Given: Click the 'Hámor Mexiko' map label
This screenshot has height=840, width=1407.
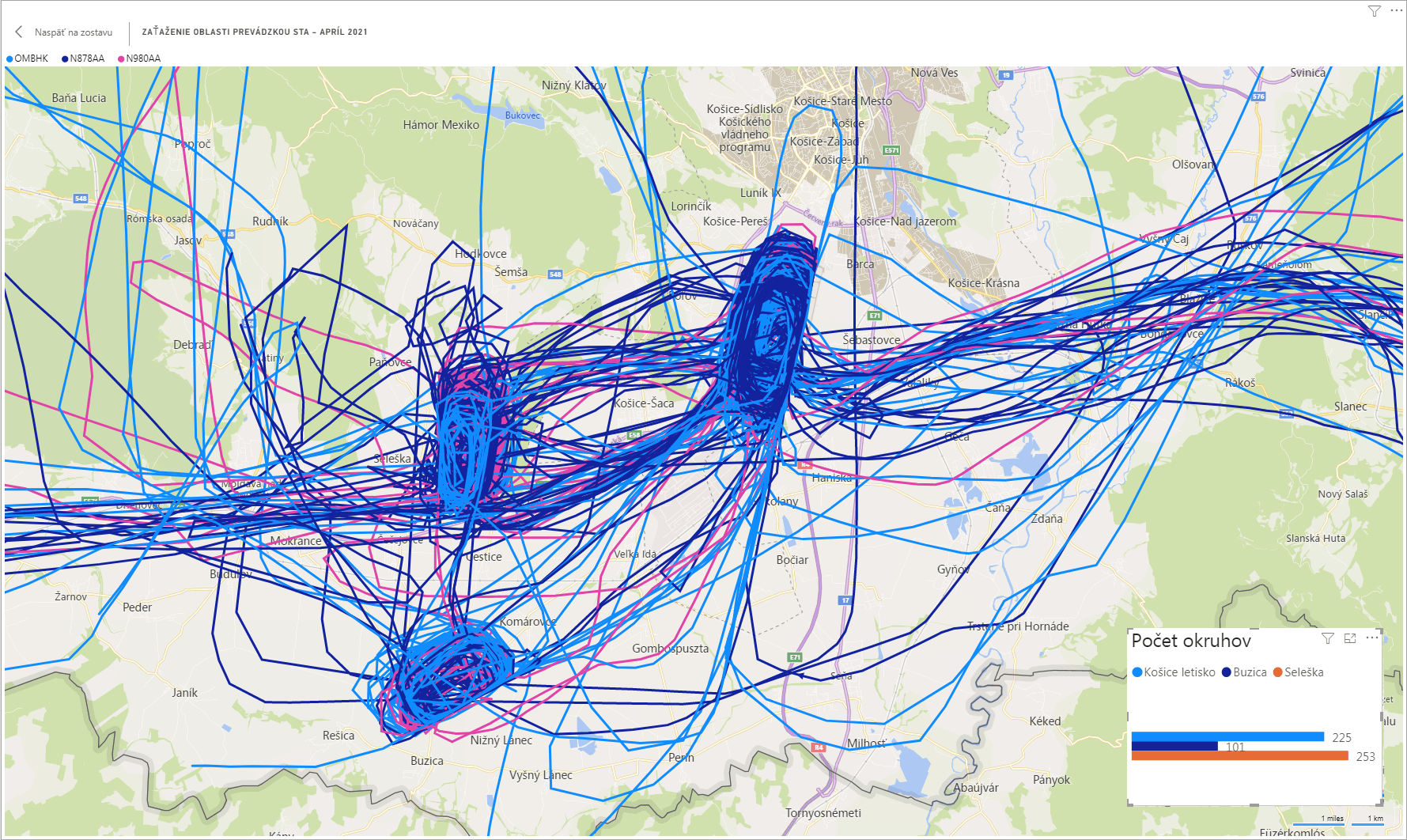Looking at the screenshot, I should pos(441,125).
